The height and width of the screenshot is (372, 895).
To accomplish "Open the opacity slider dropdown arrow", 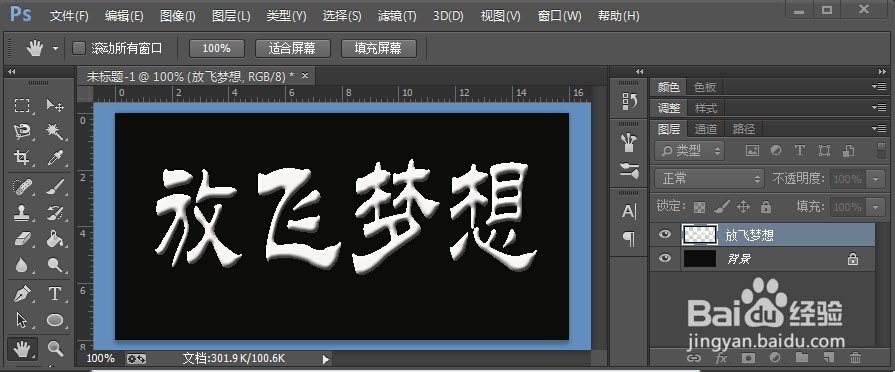I will tap(875, 179).
